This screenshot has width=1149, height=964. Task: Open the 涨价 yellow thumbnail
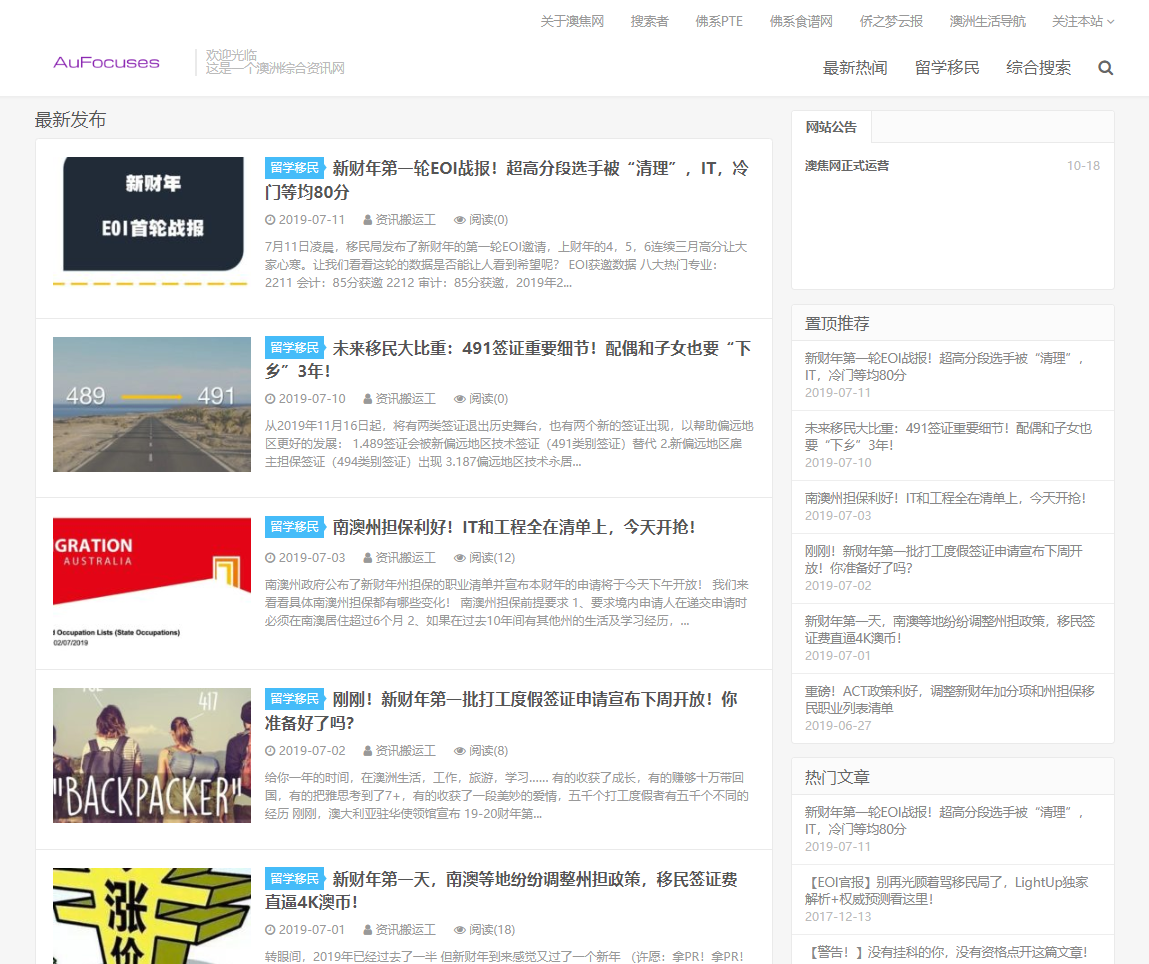(152, 916)
